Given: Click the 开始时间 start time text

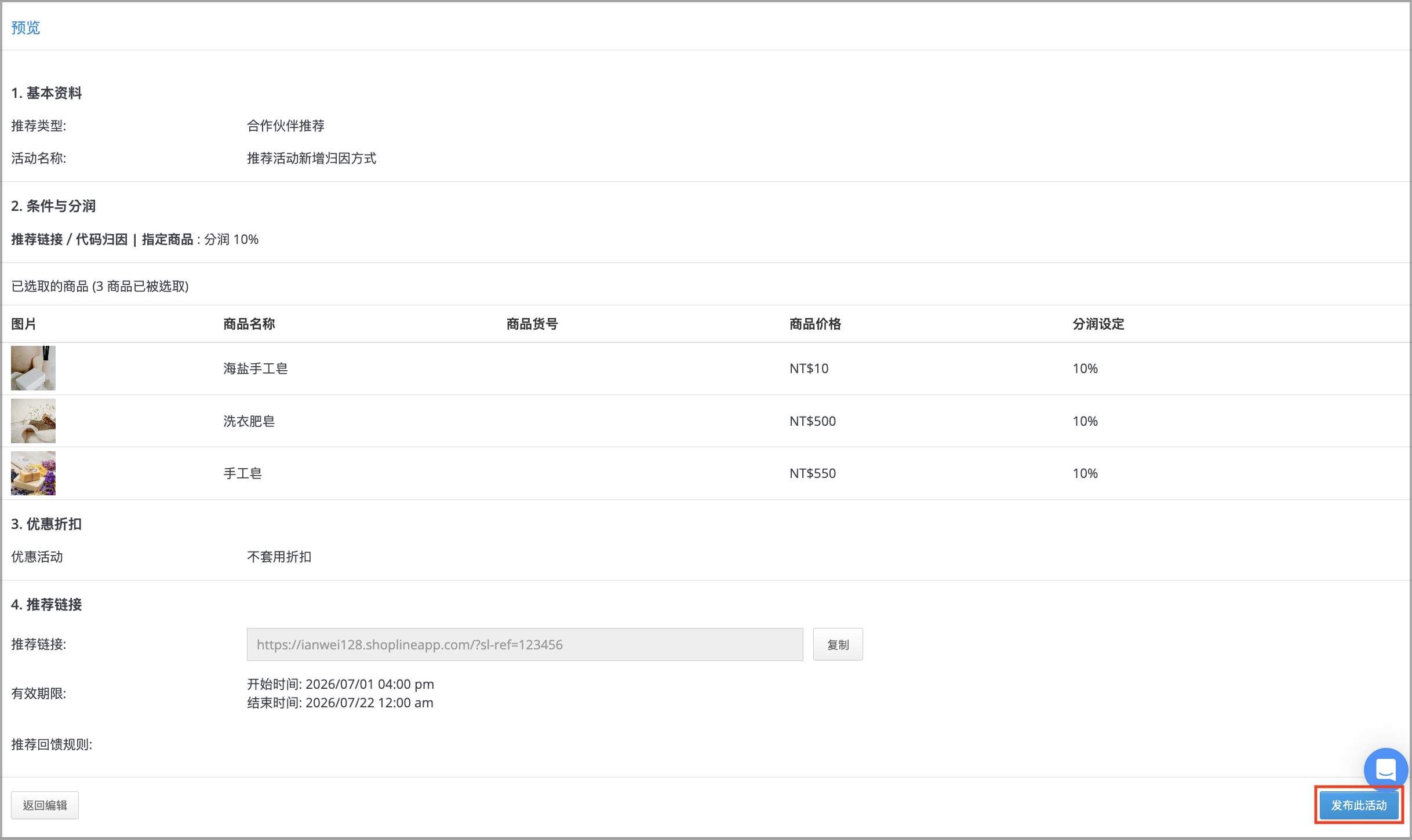Looking at the screenshot, I should [x=341, y=684].
